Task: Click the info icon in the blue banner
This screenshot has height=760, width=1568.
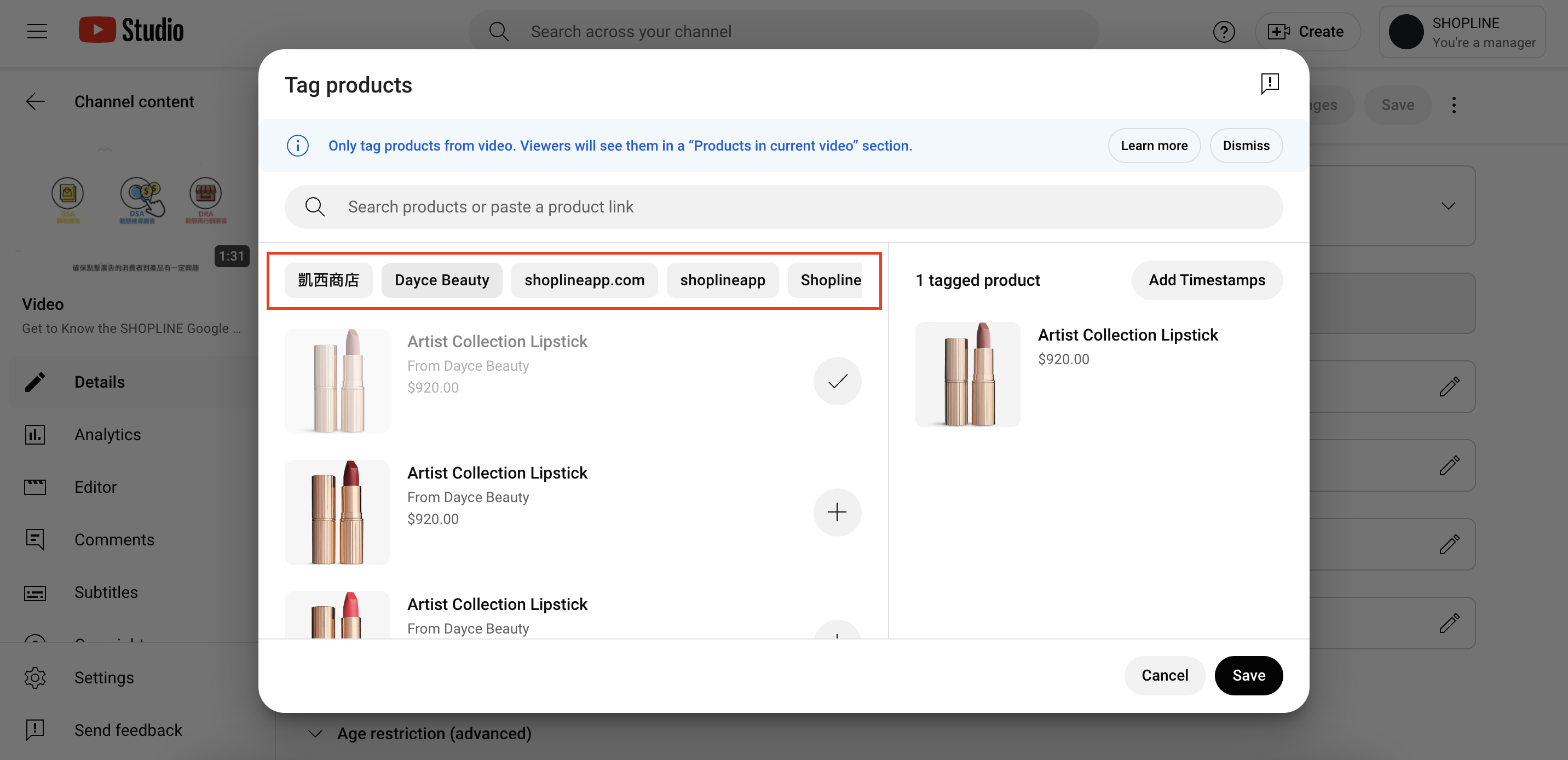Action: pyautogui.click(x=298, y=146)
